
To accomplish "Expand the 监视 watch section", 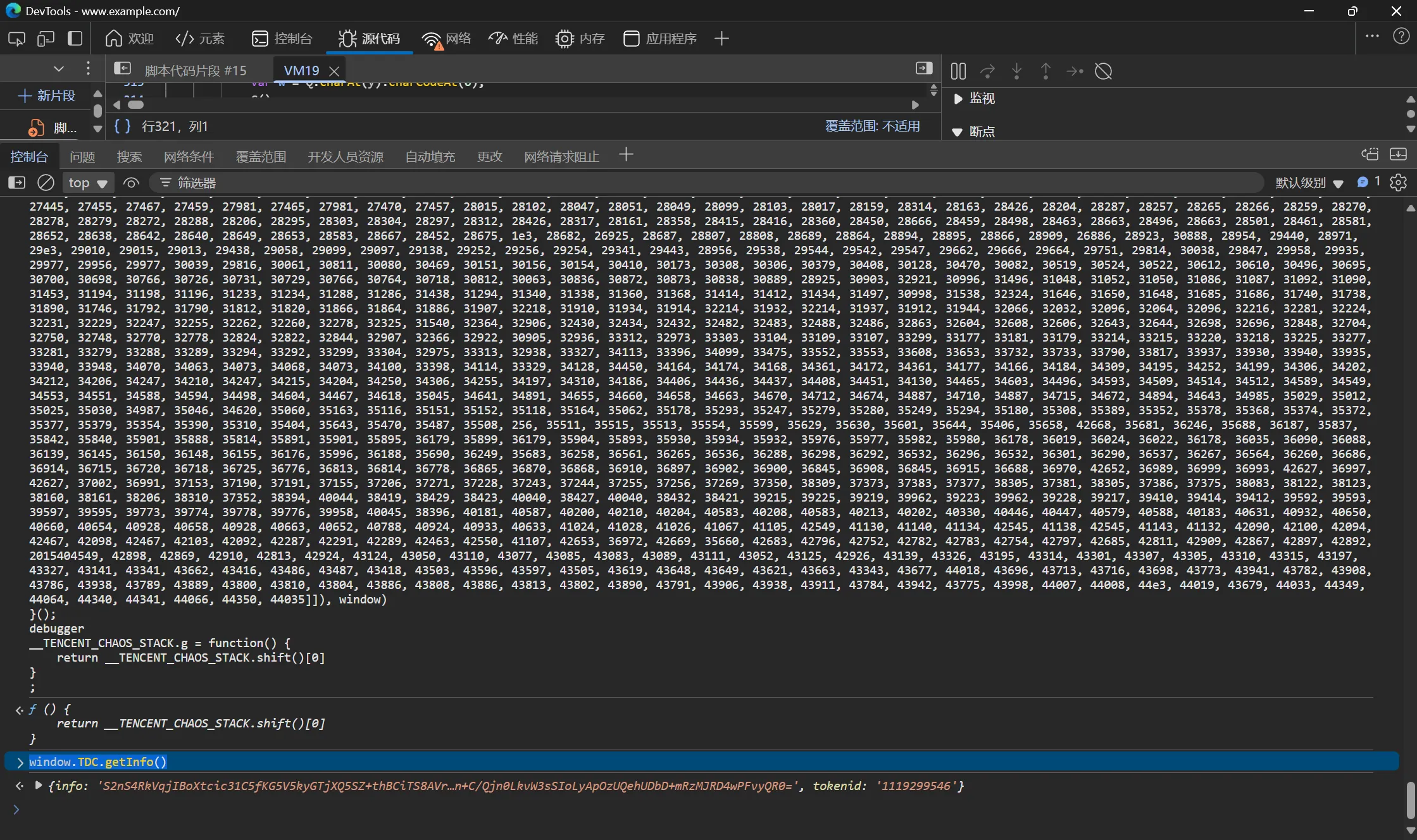I will click(x=958, y=99).
